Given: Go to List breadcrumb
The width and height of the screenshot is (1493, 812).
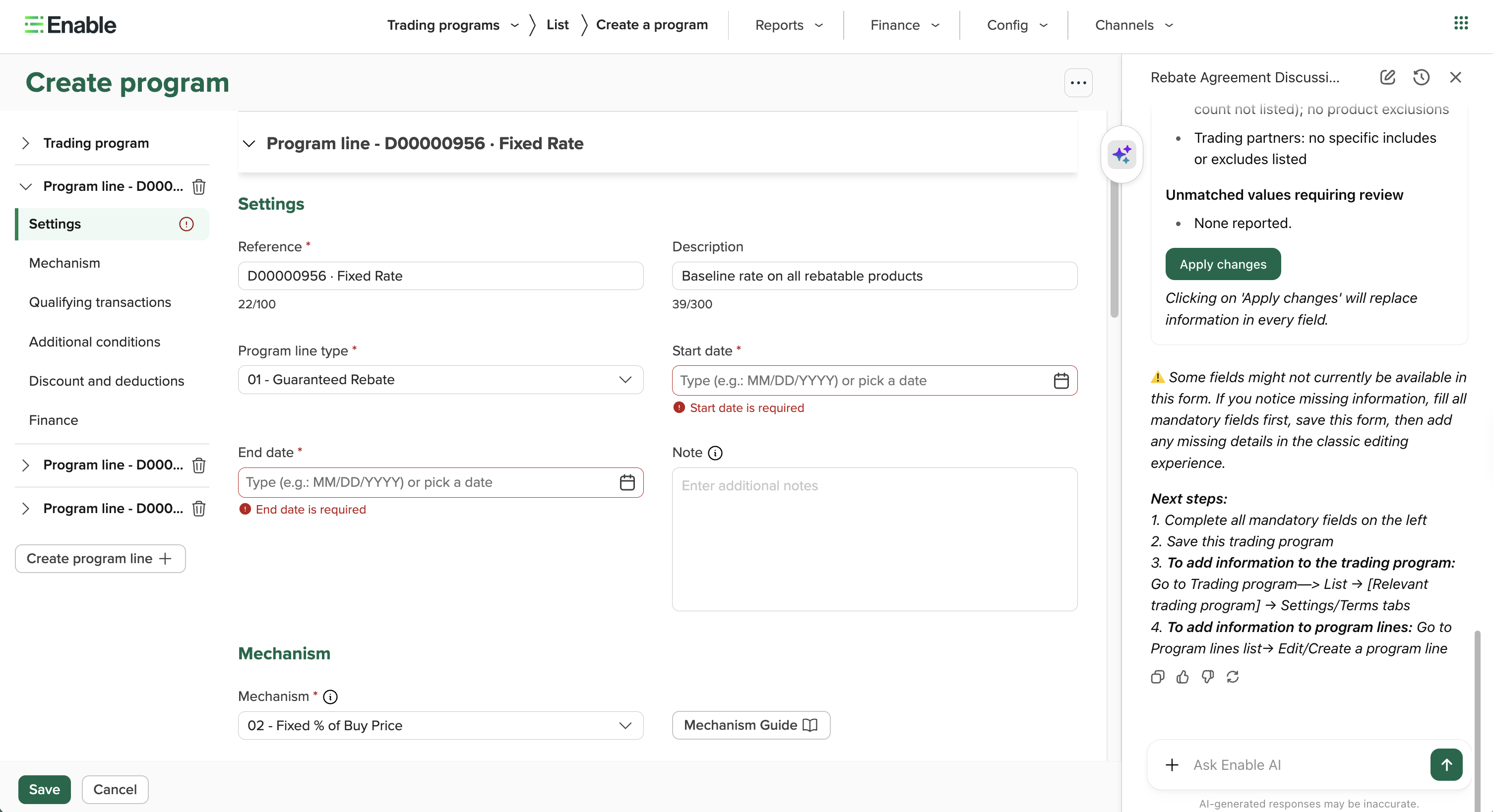Looking at the screenshot, I should [x=557, y=25].
